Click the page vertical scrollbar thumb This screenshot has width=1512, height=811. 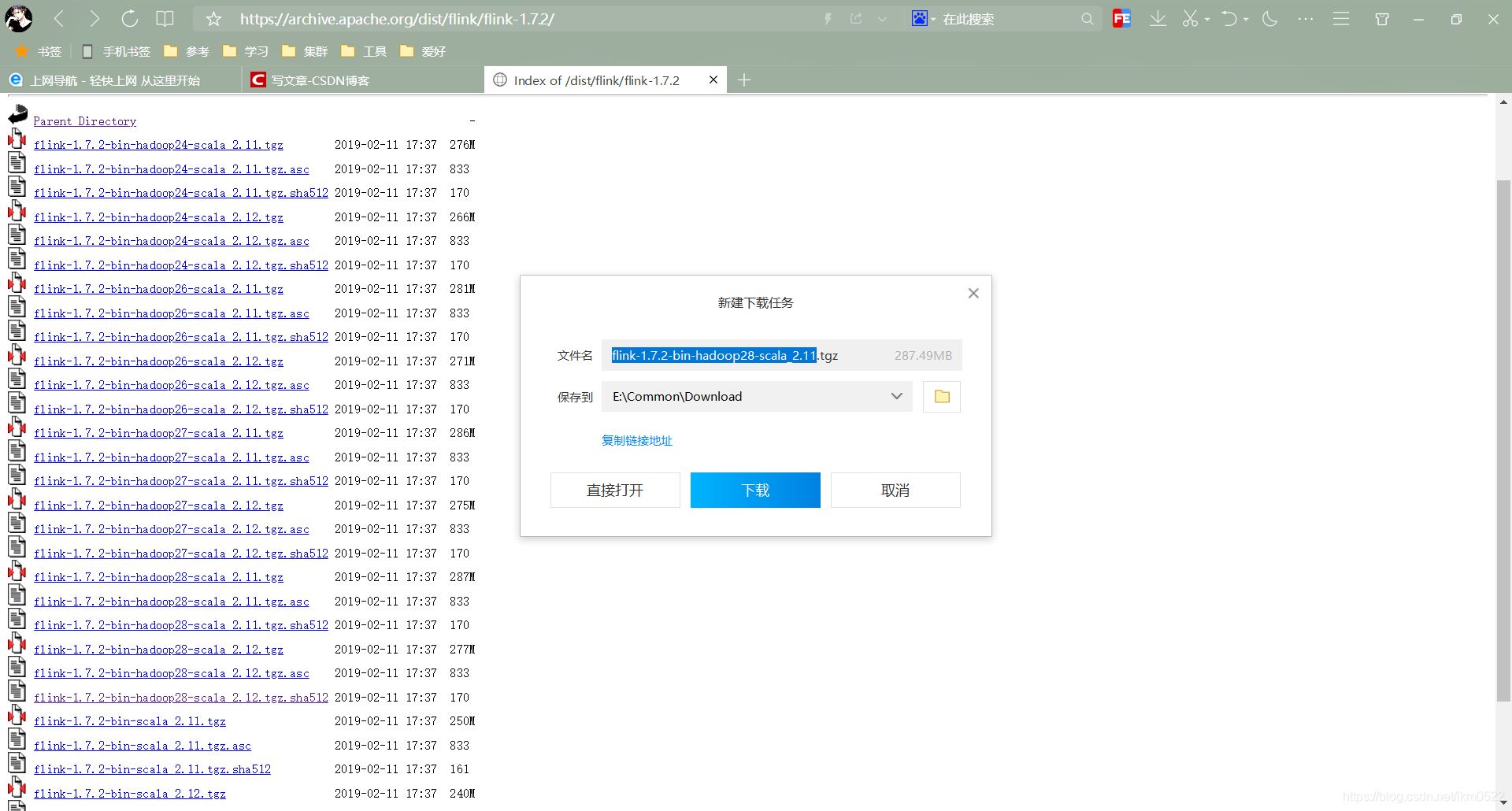pyautogui.click(x=1503, y=441)
